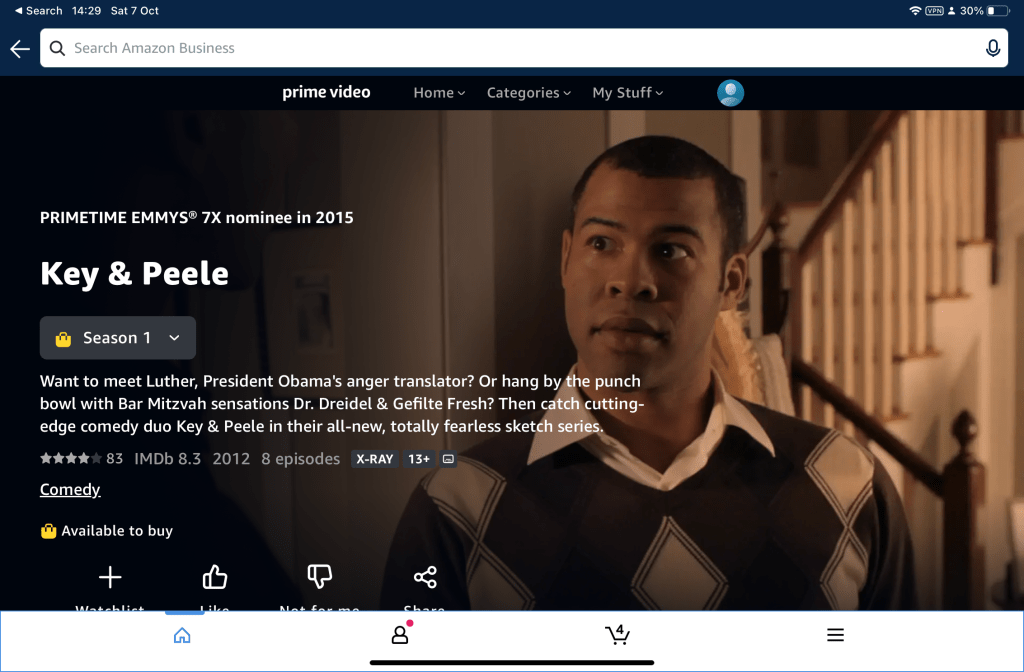Screen dimensions: 1024x672
Task: Open the Prime Video profile avatar
Action: point(730,93)
